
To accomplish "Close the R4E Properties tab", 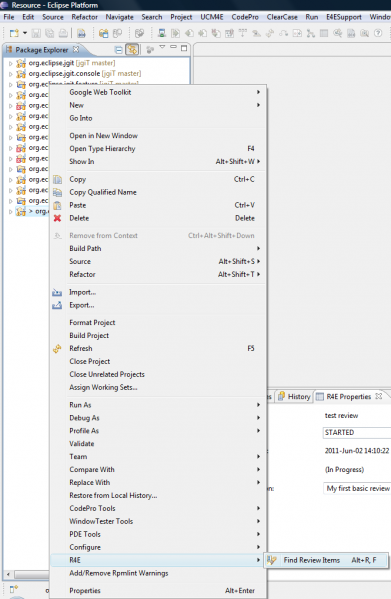I will [x=378, y=397].
